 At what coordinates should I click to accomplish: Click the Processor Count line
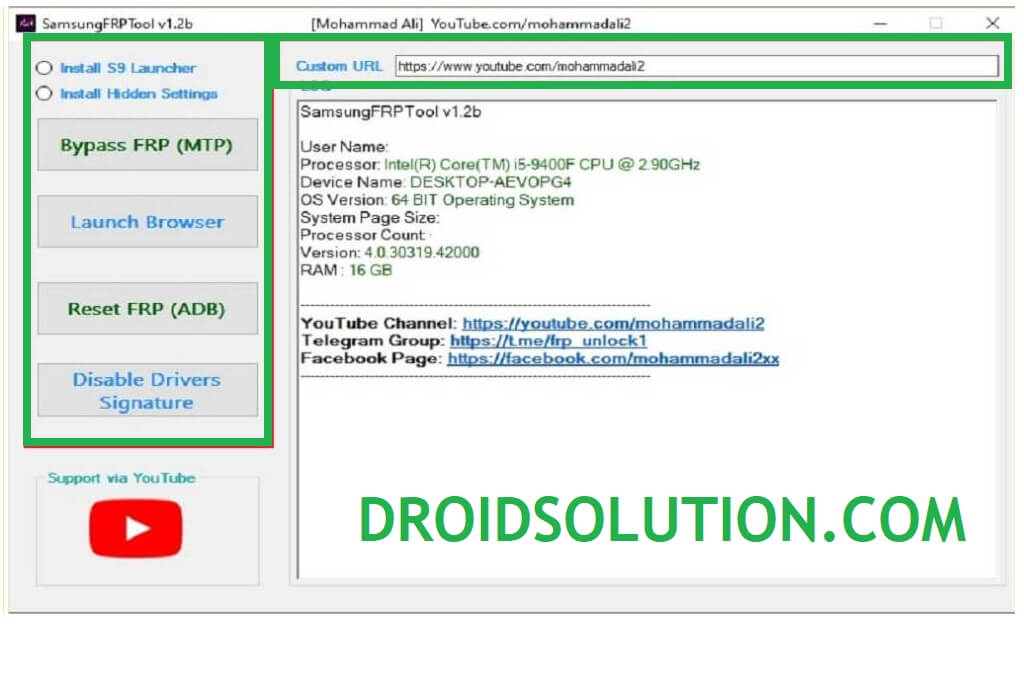coord(363,234)
